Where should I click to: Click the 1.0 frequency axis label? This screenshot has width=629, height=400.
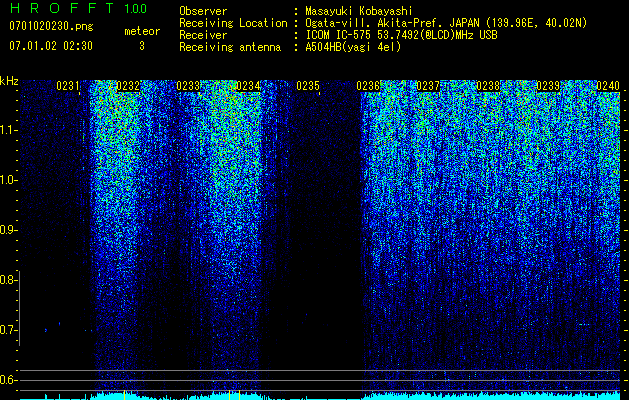tap(8, 180)
